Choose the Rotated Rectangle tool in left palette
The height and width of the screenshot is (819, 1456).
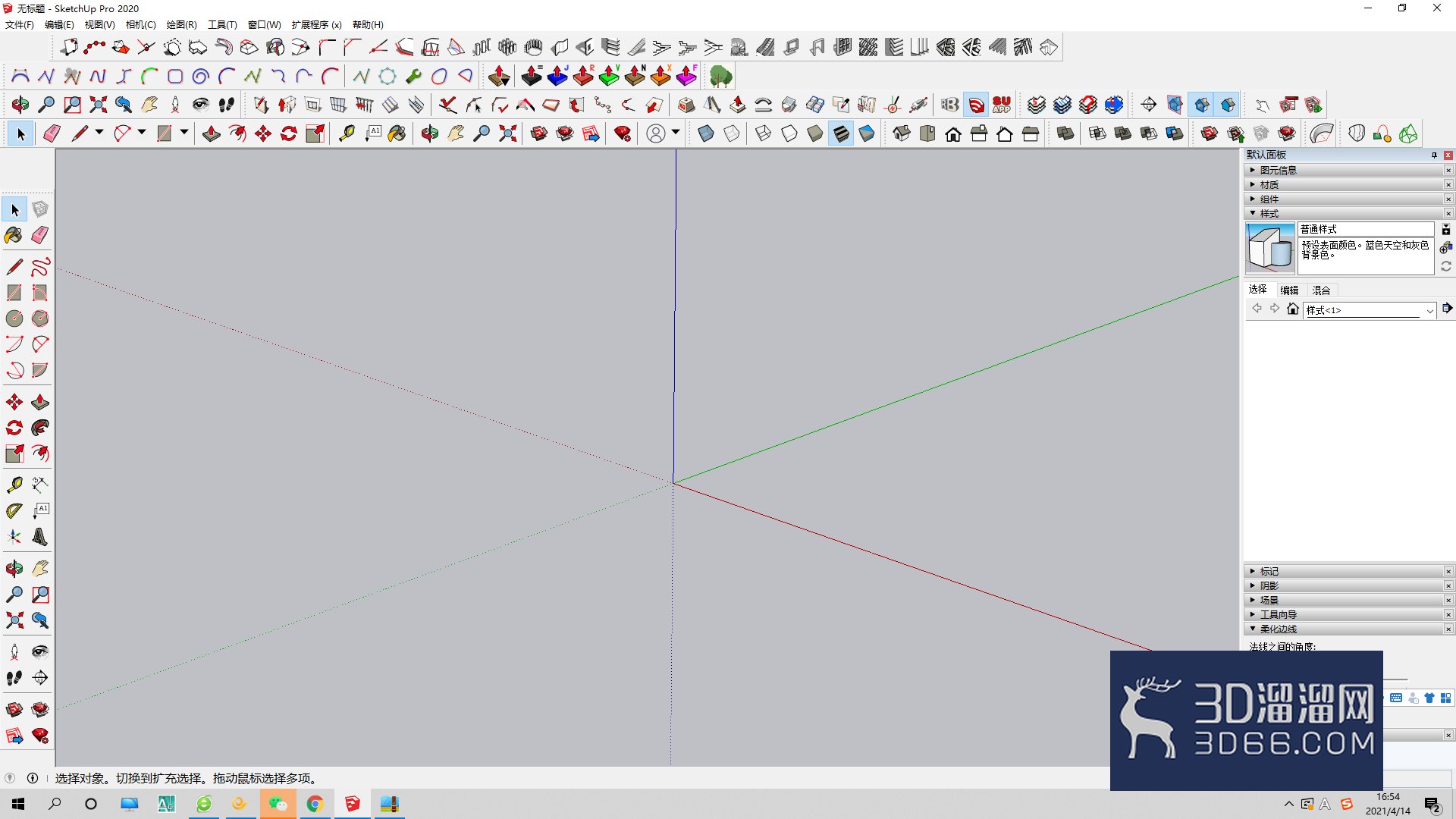pyautogui.click(x=40, y=293)
